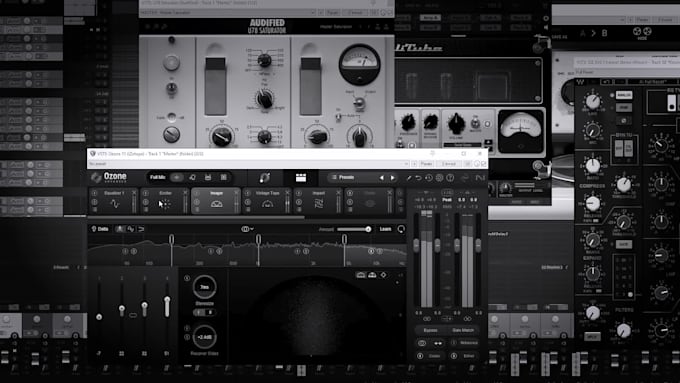Open the channel mode dropdown above the spectrum

[247, 229]
